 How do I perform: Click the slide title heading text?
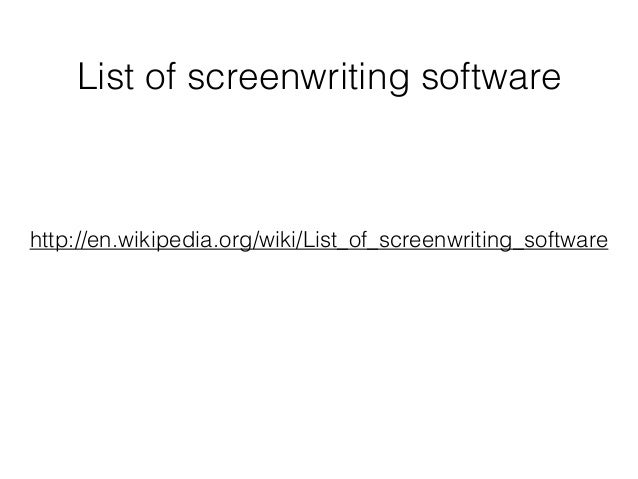point(319,77)
